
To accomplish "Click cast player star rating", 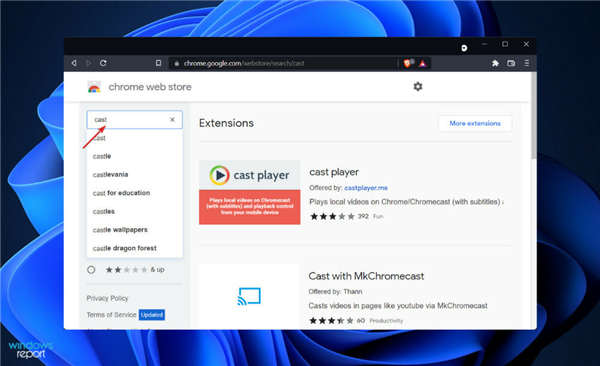I will (332, 216).
